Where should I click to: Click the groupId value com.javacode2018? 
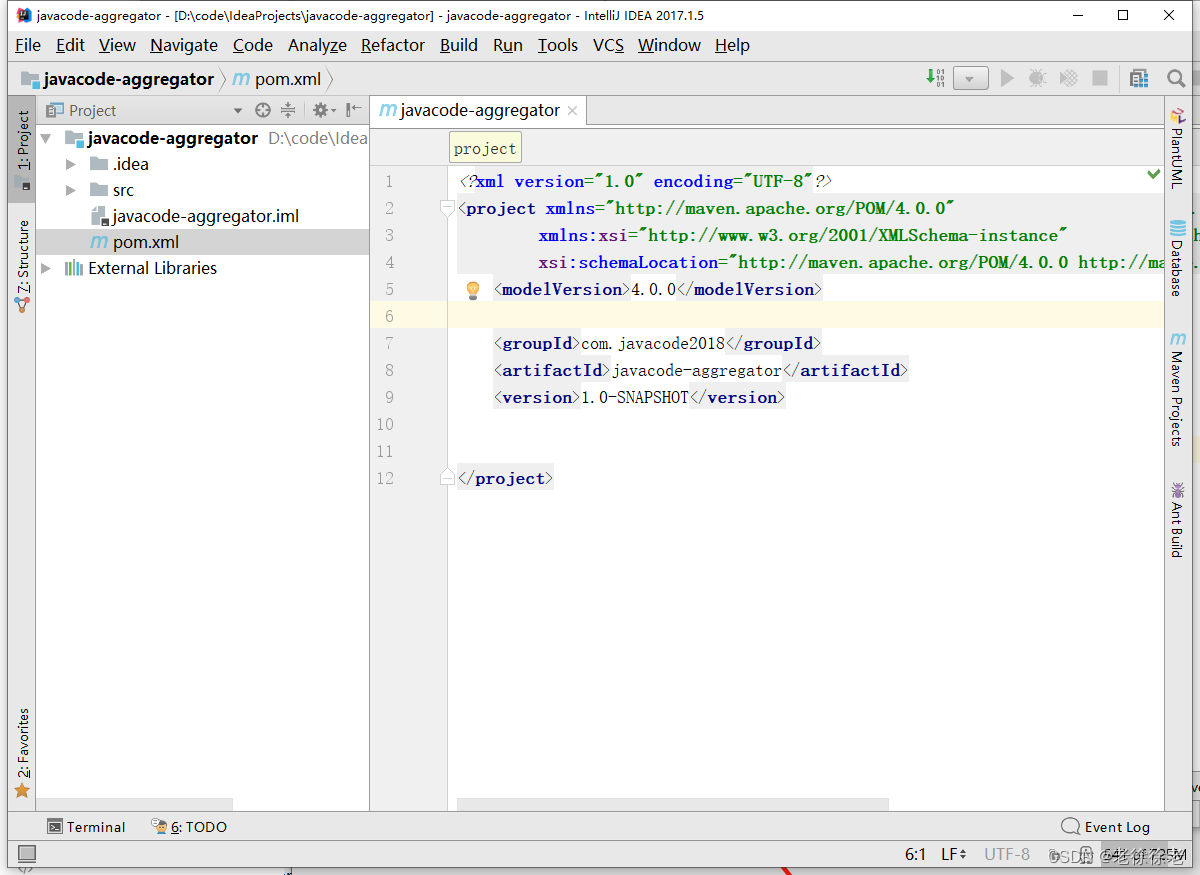(653, 343)
